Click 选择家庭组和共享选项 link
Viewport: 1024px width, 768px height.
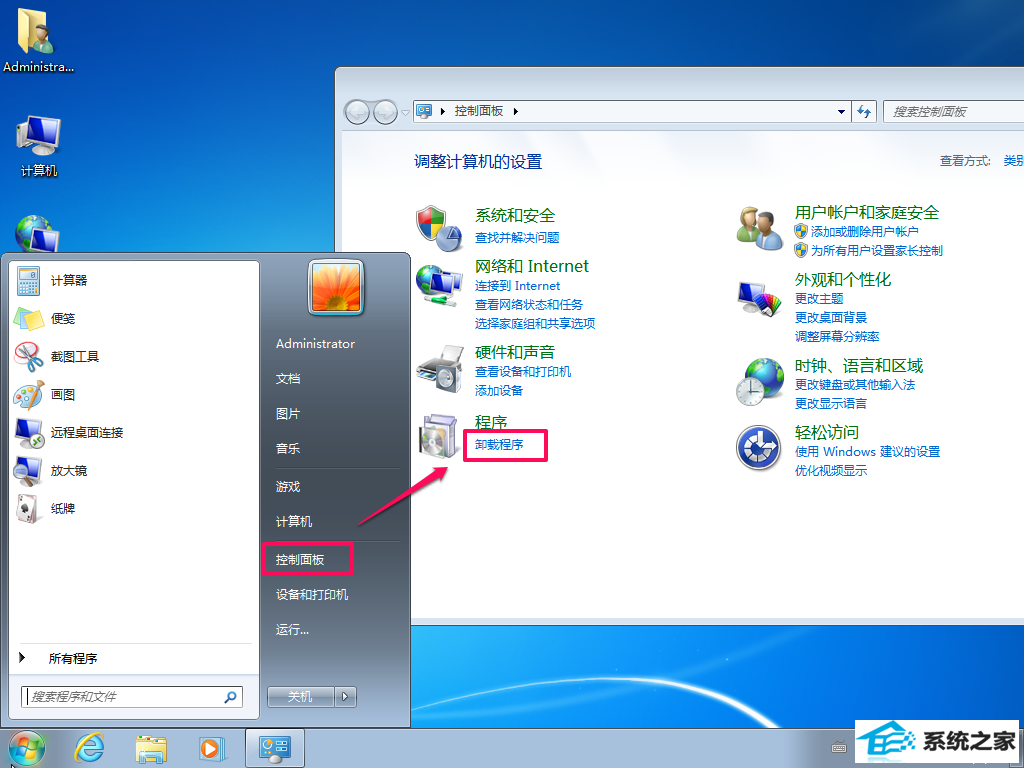535,323
